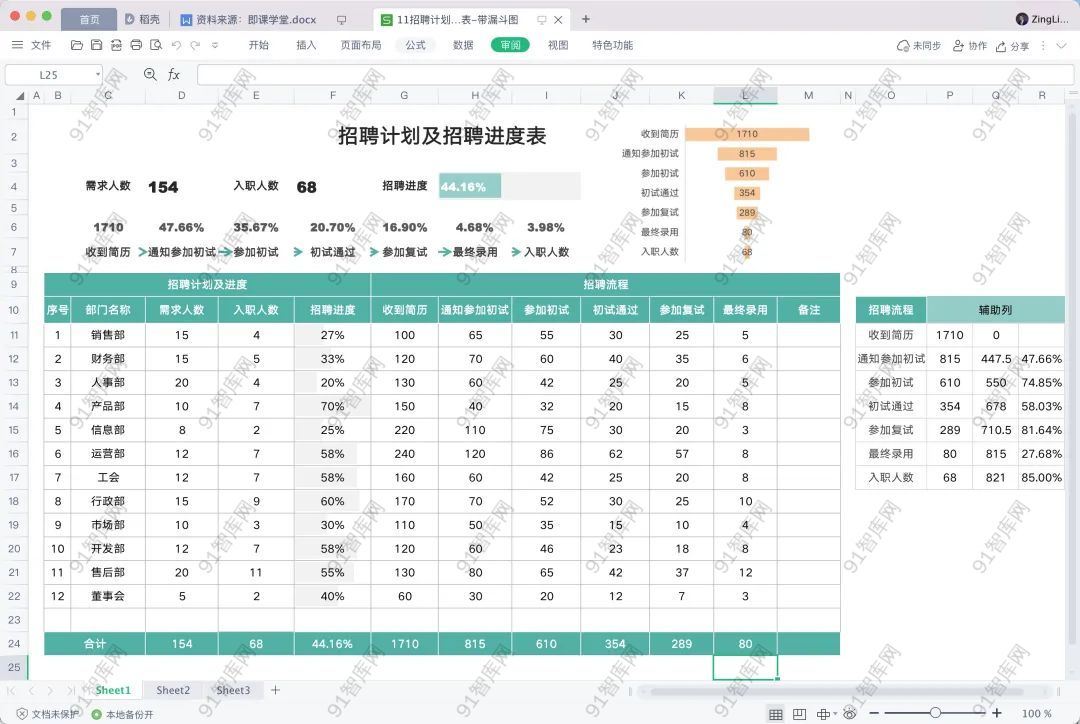Export the spreadsheet to PDF
The image size is (1080, 724).
[115, 45]
